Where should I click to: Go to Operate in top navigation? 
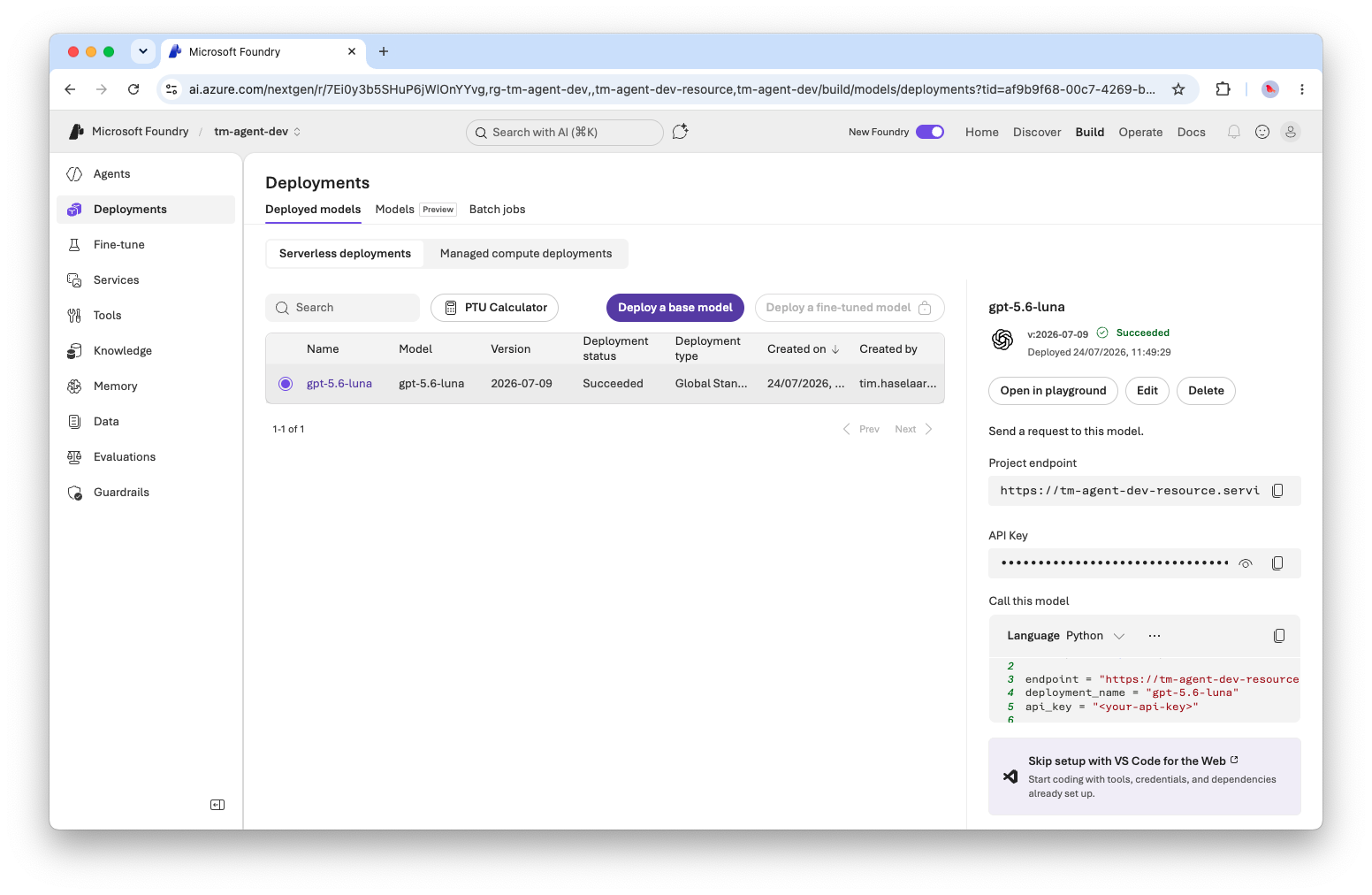click(x=1140, y=132)
